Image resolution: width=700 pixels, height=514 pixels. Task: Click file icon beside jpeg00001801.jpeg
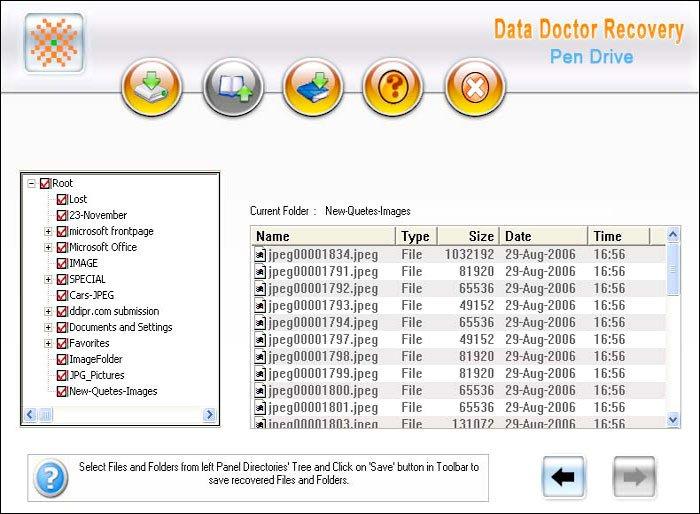pyautogui.click(x=260, y=407)
